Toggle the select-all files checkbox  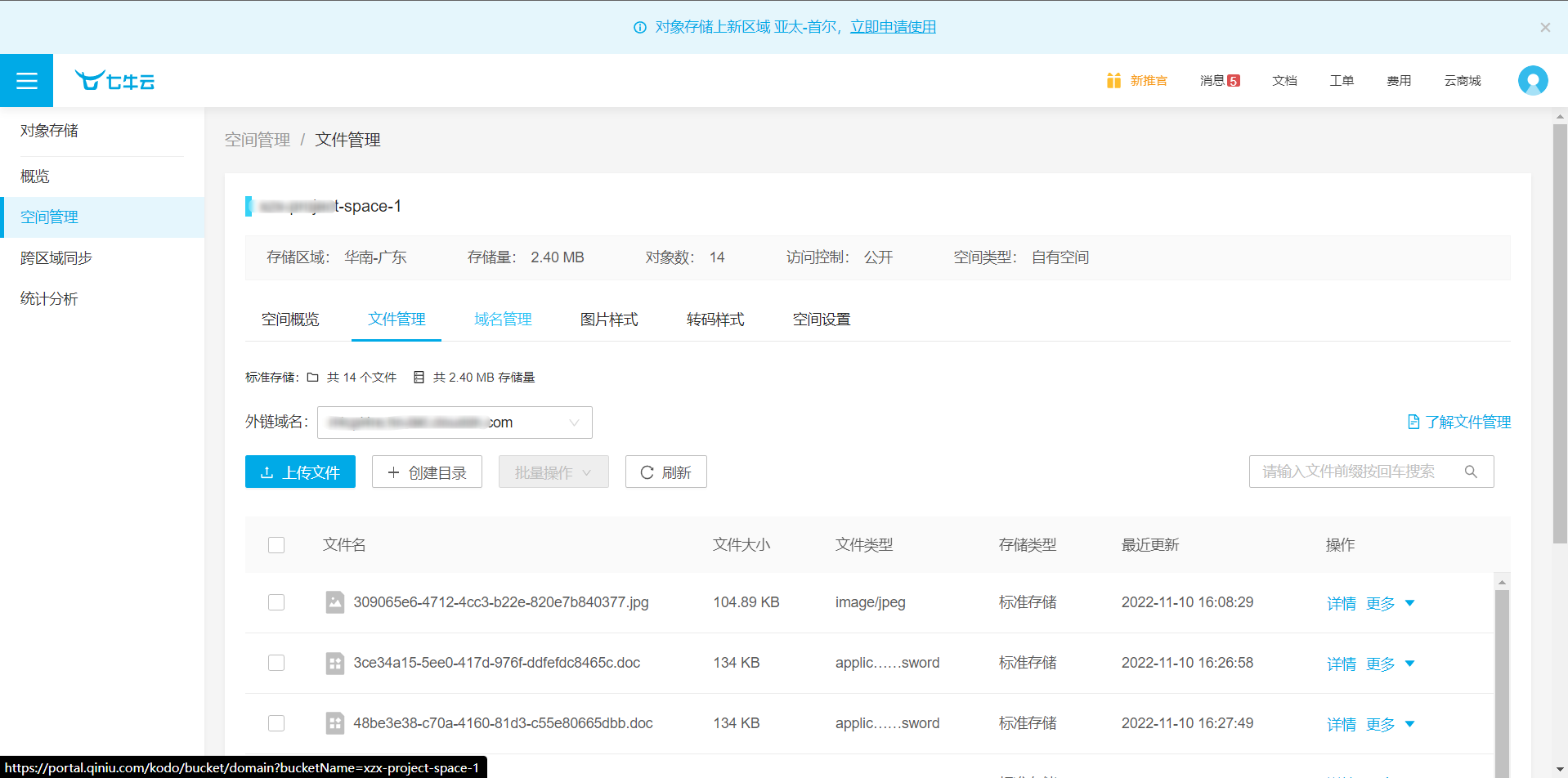pos(276,545)
